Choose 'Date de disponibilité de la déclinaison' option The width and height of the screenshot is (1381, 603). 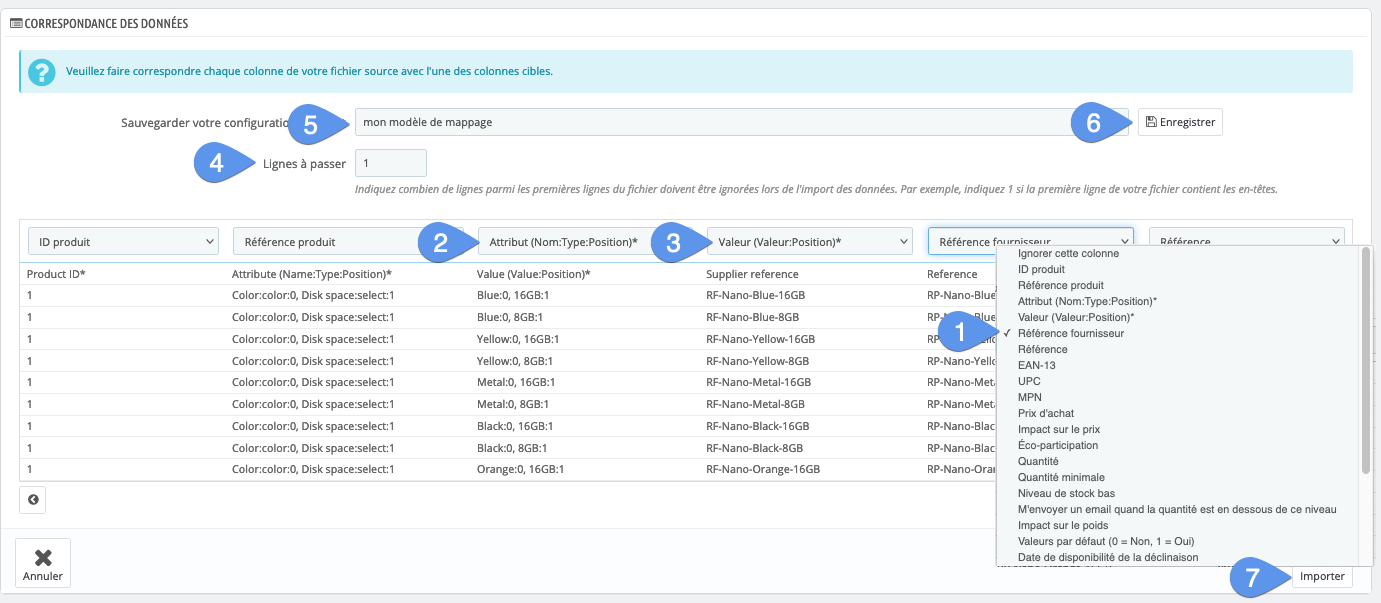point(1108,557)
